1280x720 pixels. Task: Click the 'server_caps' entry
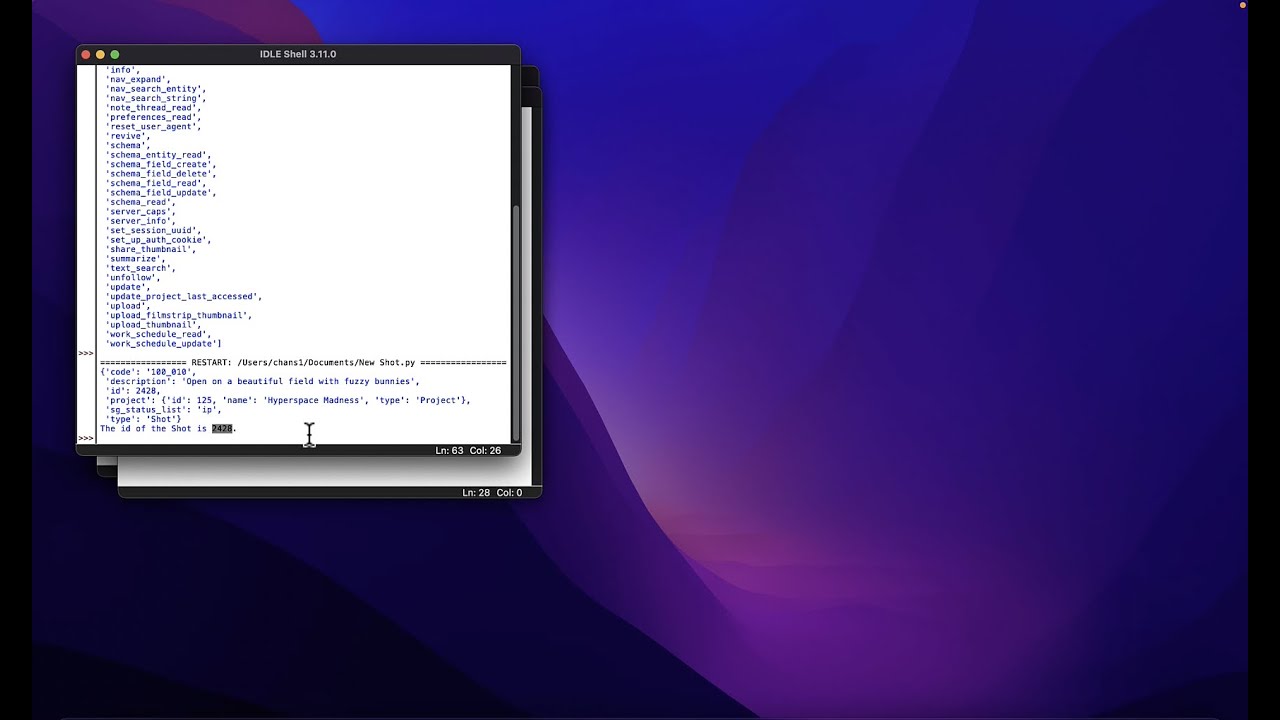[141, 212]
